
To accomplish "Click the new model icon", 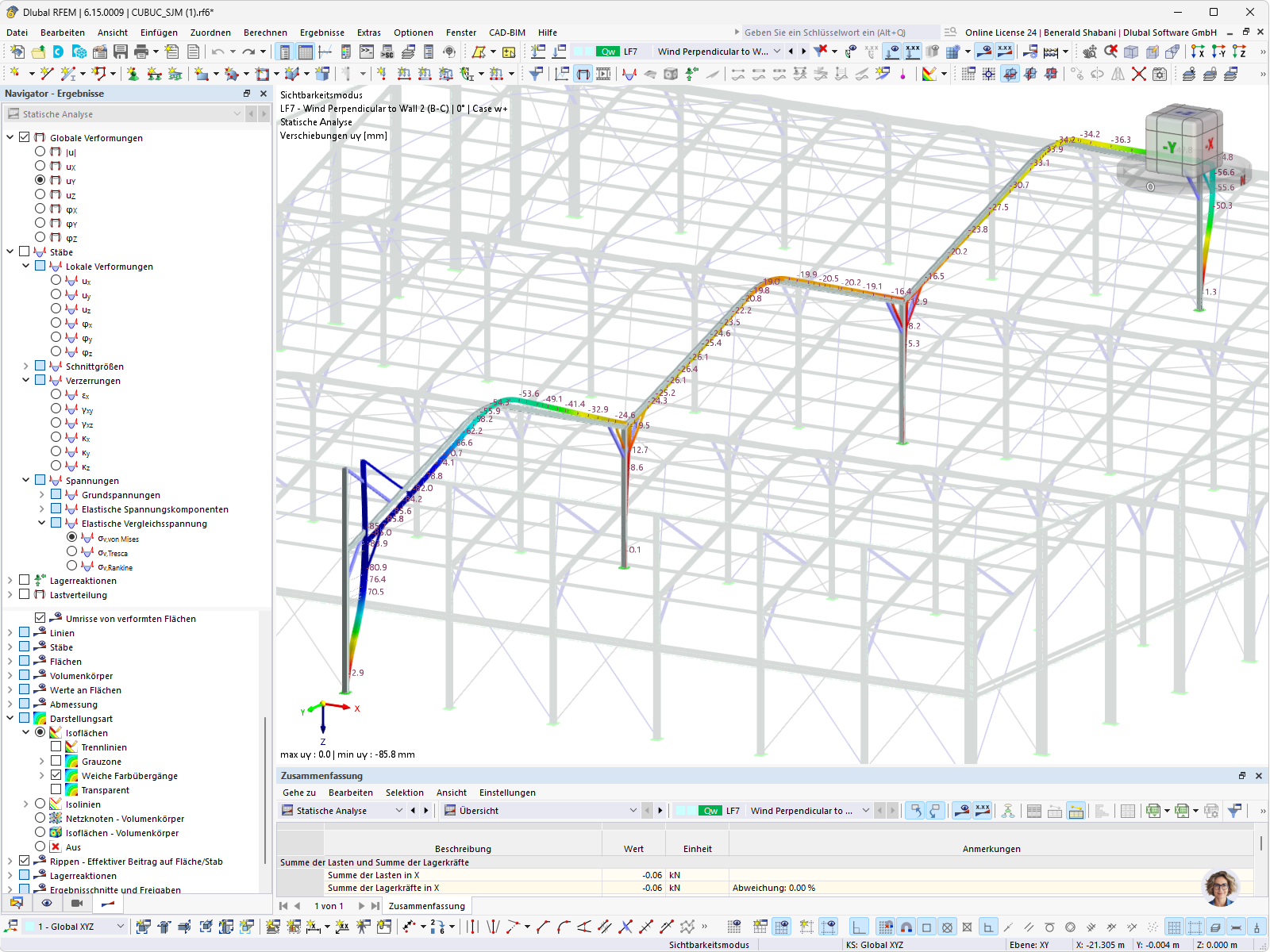I will (x=17, y=52).
